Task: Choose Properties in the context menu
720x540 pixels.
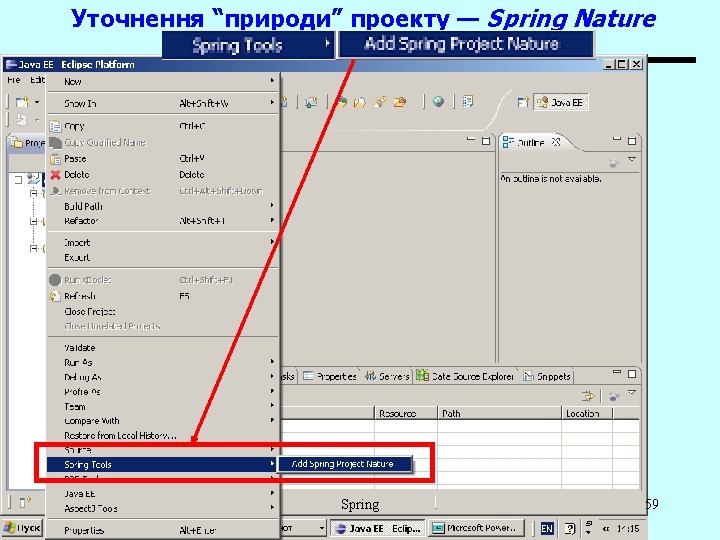Action: coord(163,530)
